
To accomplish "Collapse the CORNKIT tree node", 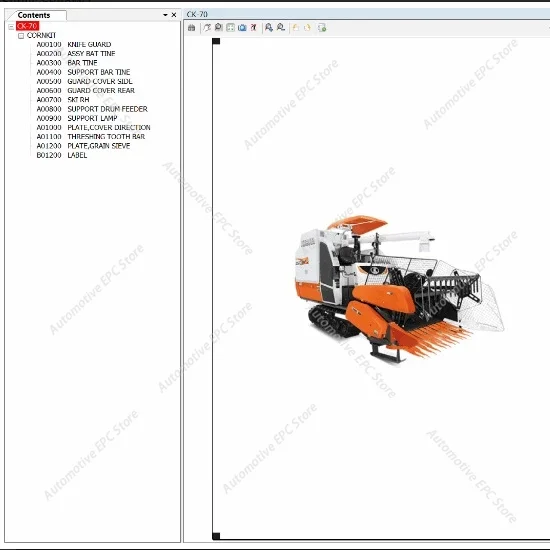I will point(21,36).
